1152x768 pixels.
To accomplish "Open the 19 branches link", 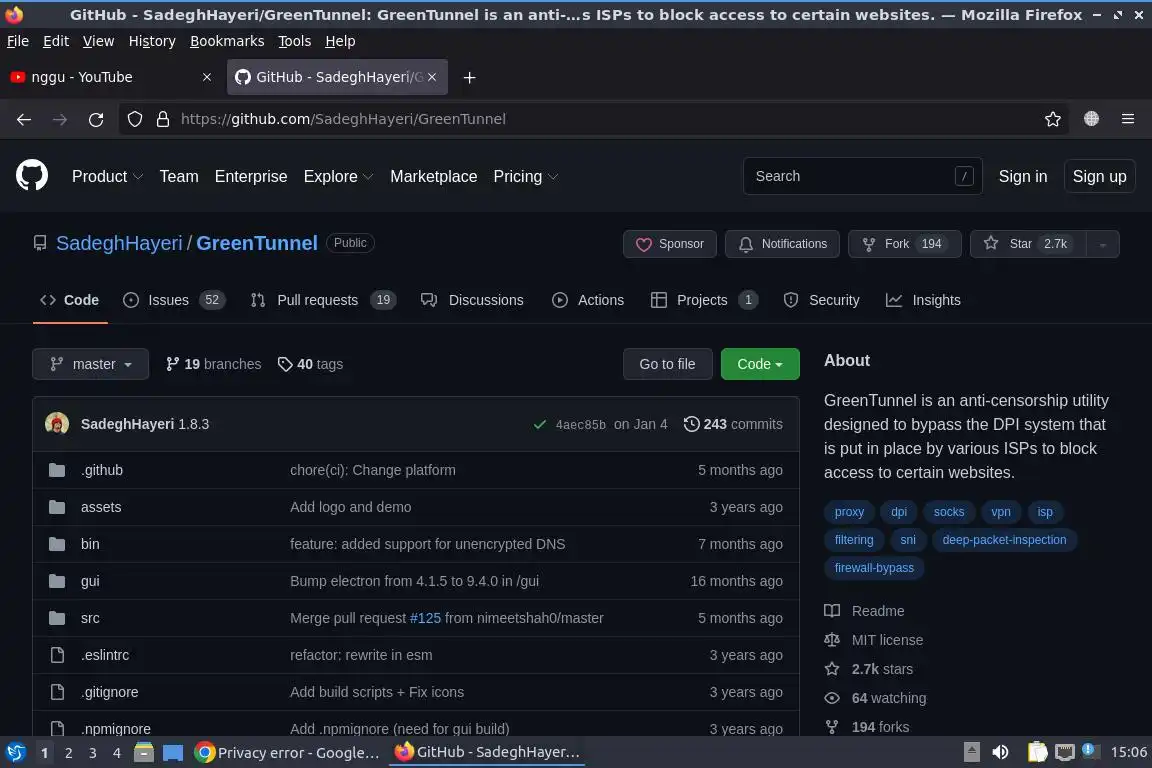I will [213, 364].
